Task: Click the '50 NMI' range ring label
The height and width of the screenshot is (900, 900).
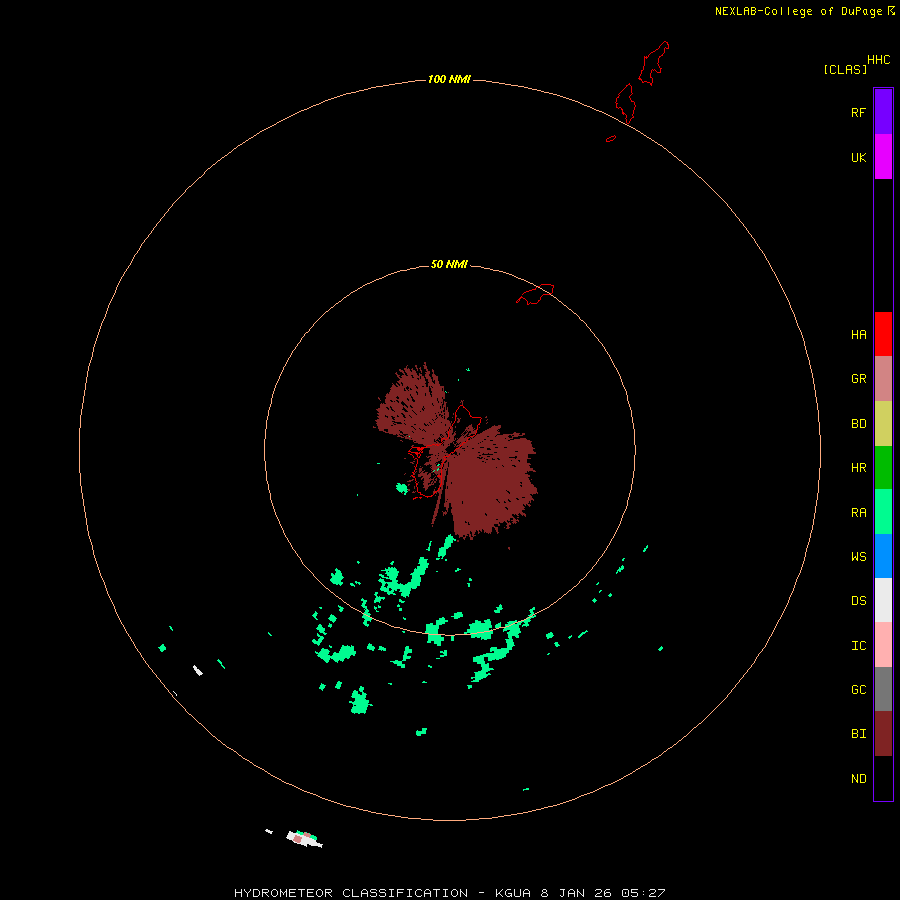Action: coord(449,264)
